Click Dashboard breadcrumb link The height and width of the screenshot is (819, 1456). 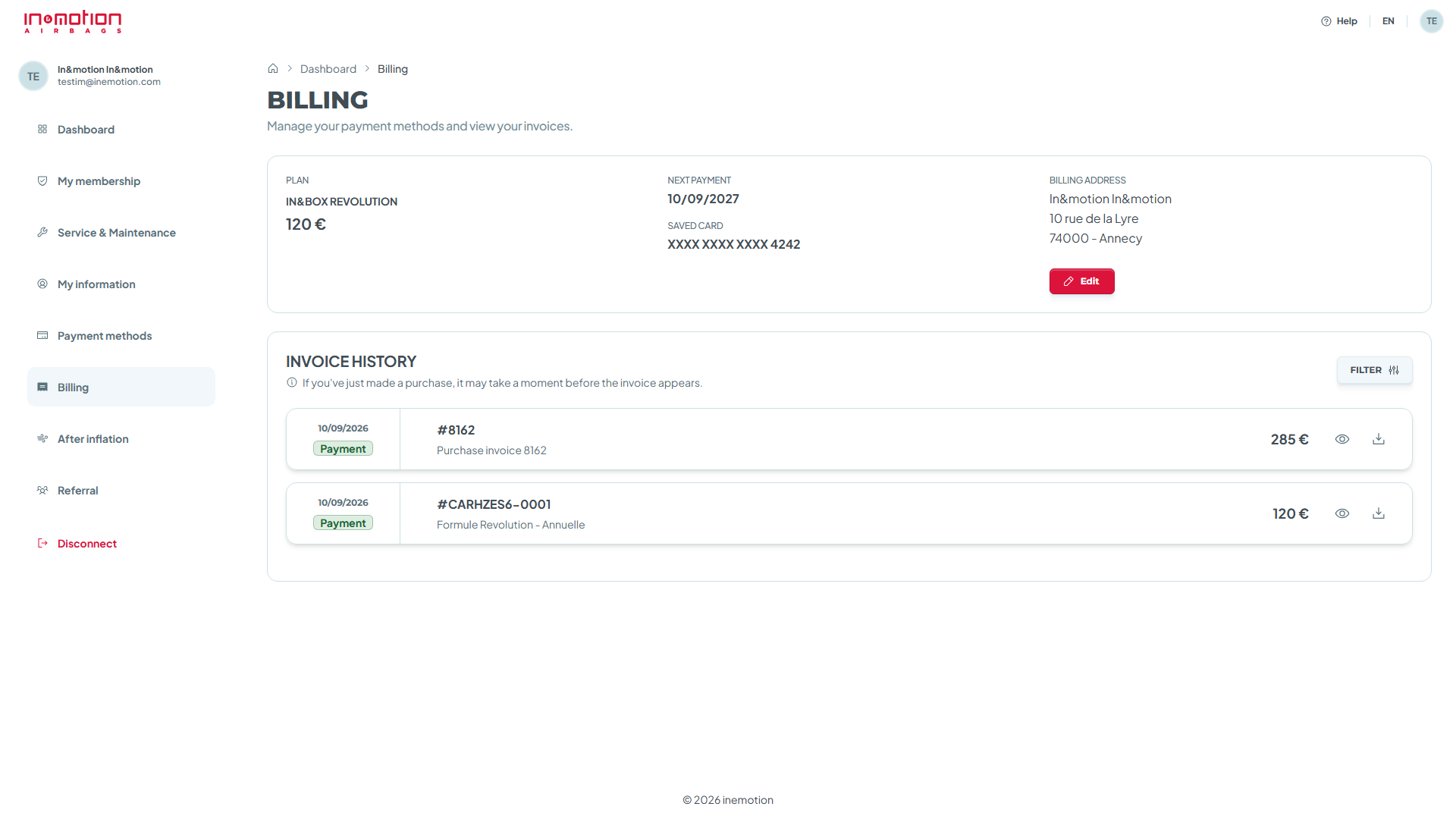[328, 69]
